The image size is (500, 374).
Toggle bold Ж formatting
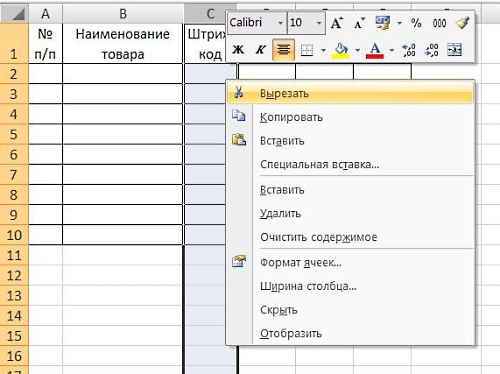tap(238, 50)
